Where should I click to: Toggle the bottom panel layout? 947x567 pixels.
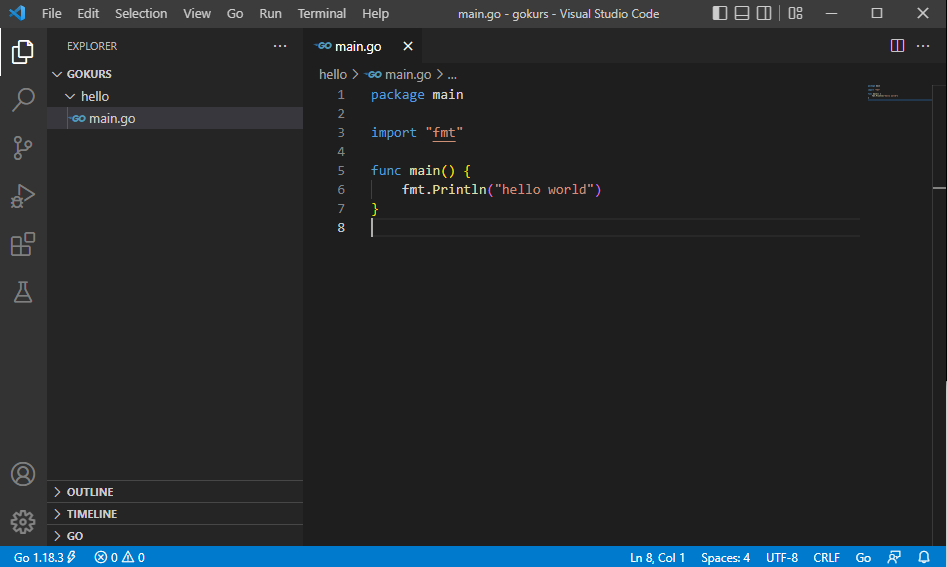coord(742,13)
